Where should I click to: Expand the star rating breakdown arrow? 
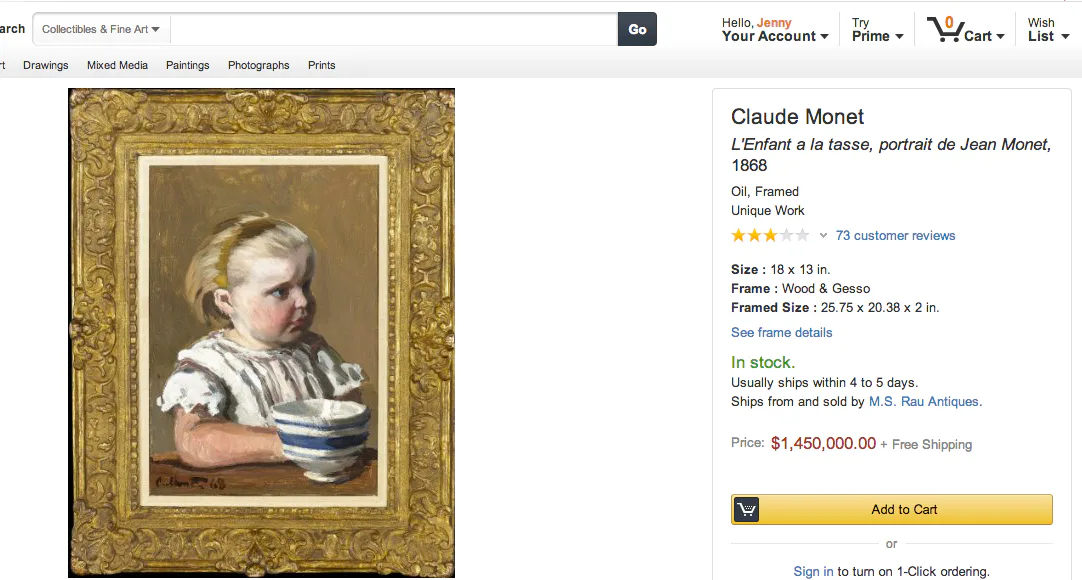pyautogui.click(x=823, y=236)
